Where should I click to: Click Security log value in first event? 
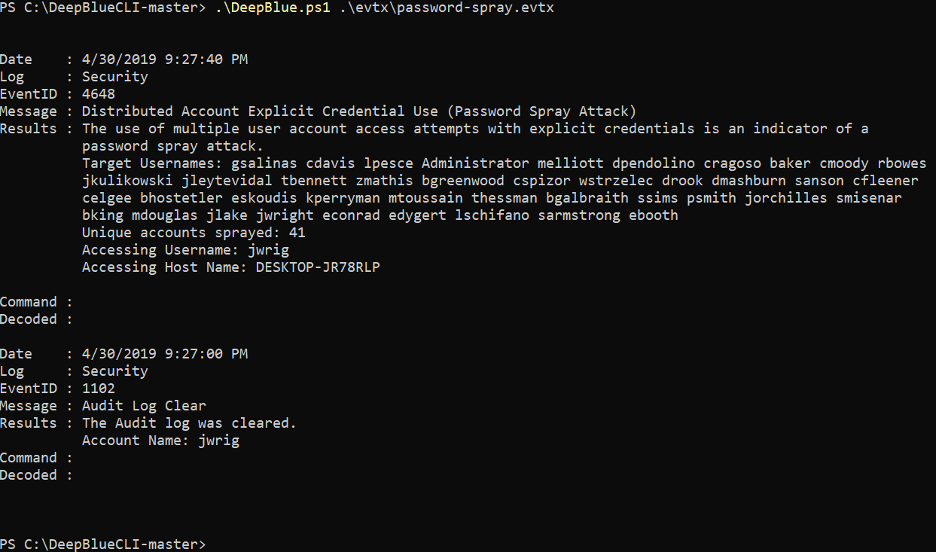pyautogui.click(x=115, y=76)
